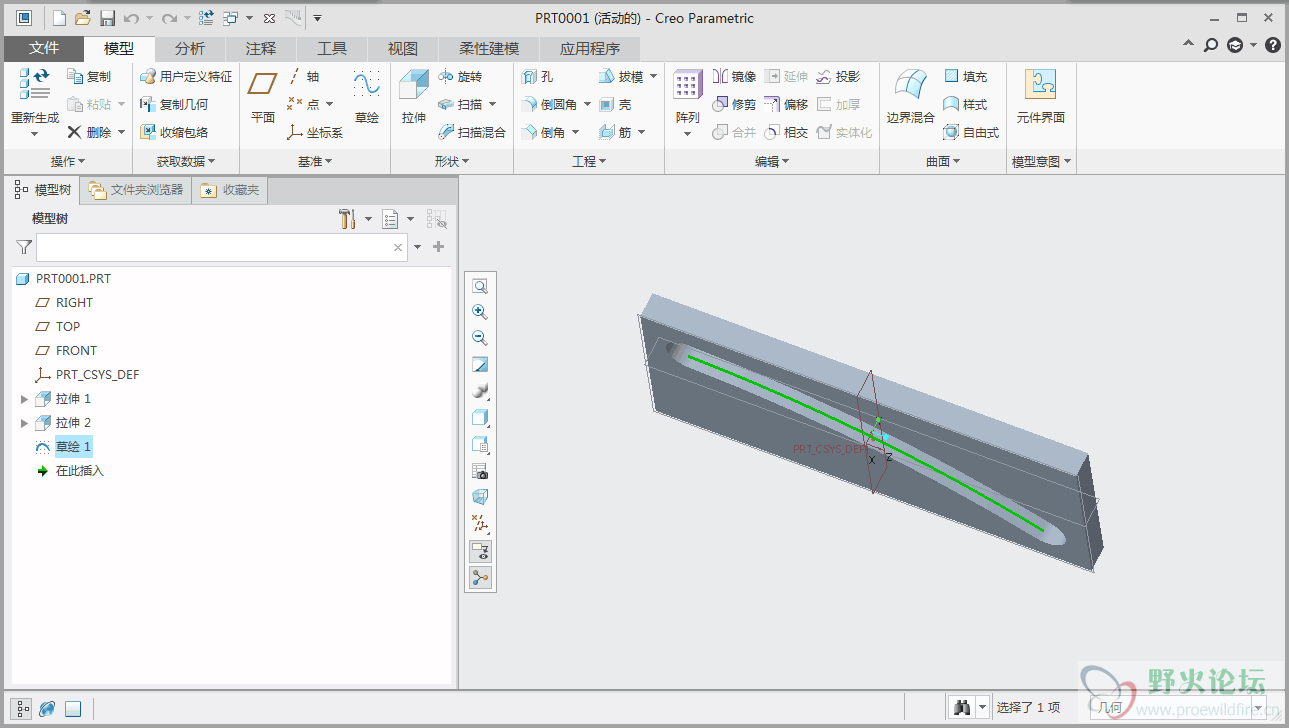
Task: Click the Style (样式) surface tool
Action: pos(965,104)
